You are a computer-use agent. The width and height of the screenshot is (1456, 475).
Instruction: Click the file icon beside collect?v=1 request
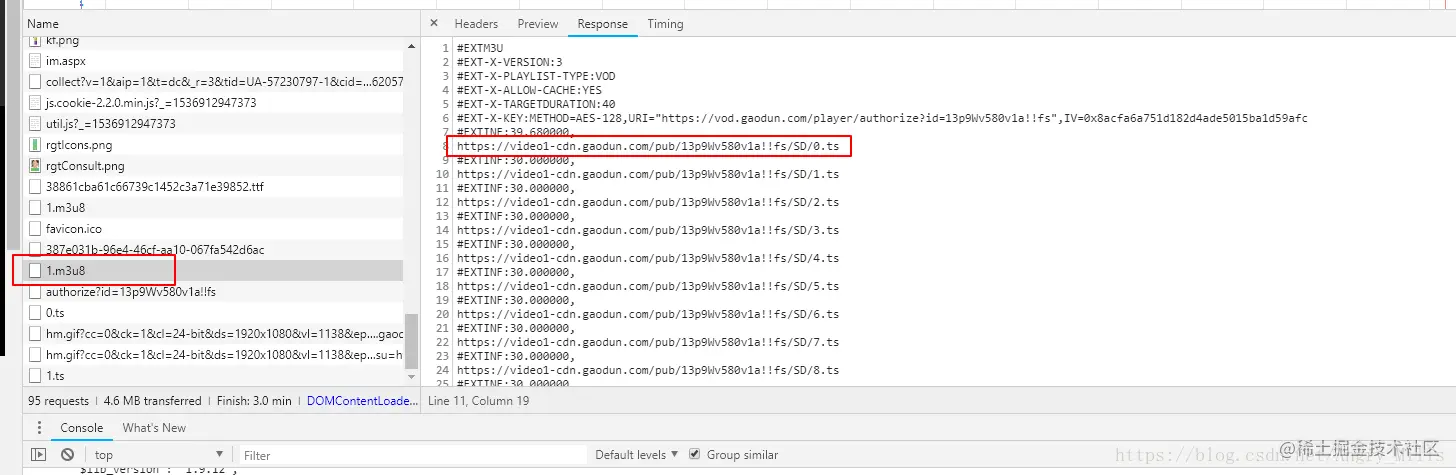tap(36, 82)
